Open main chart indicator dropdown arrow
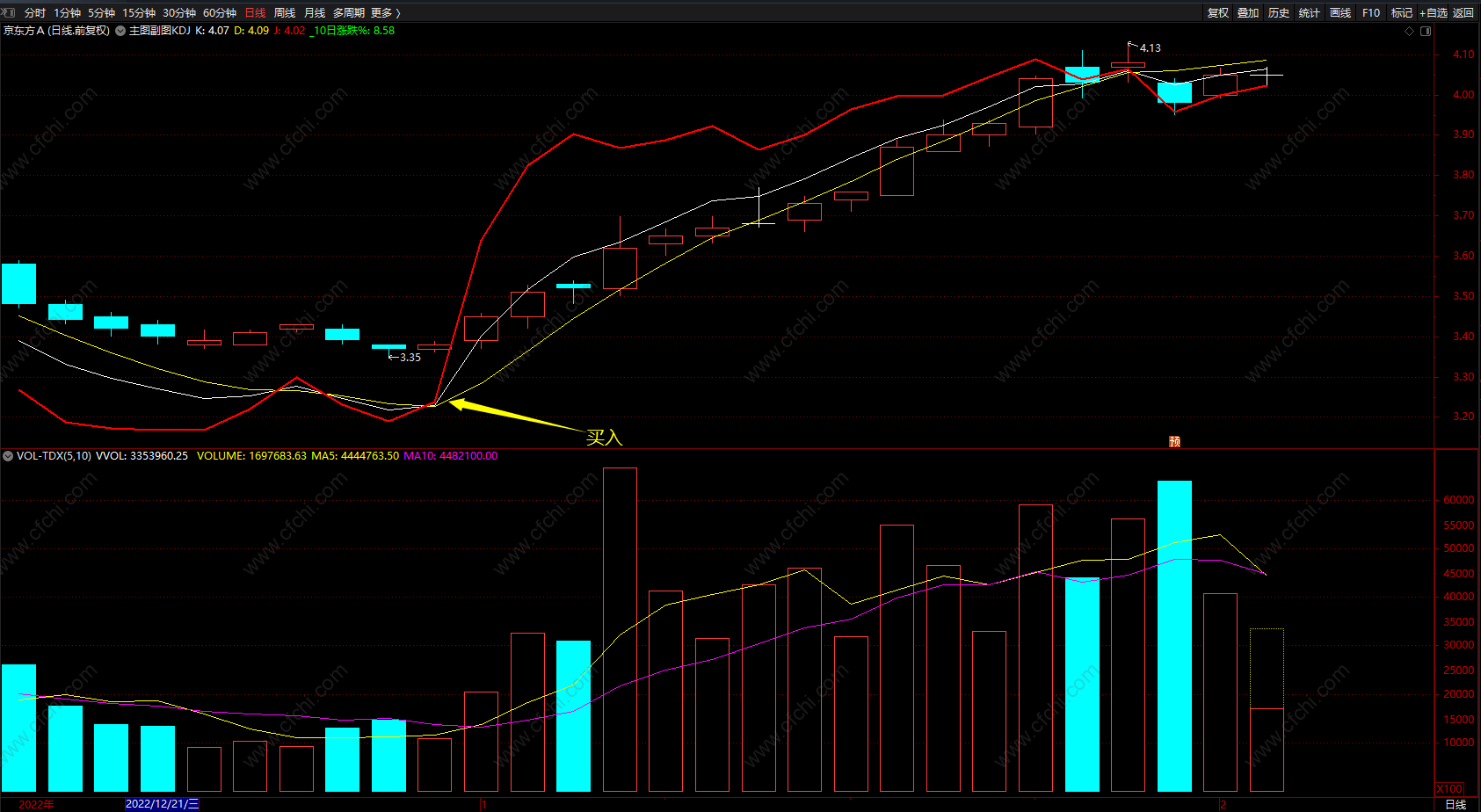Viewport: 1481px width, 812px height. coord(120,31)
